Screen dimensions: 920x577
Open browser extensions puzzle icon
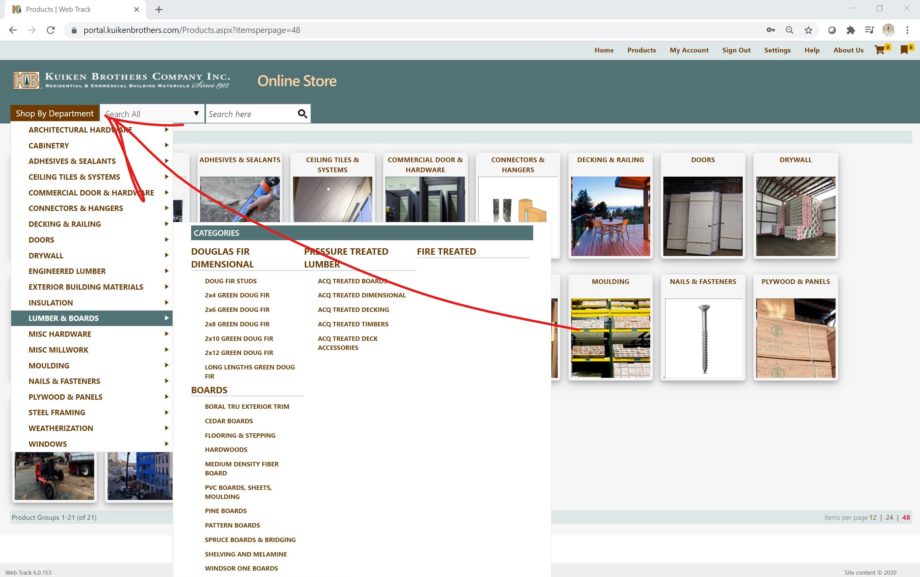pos(850,30)
